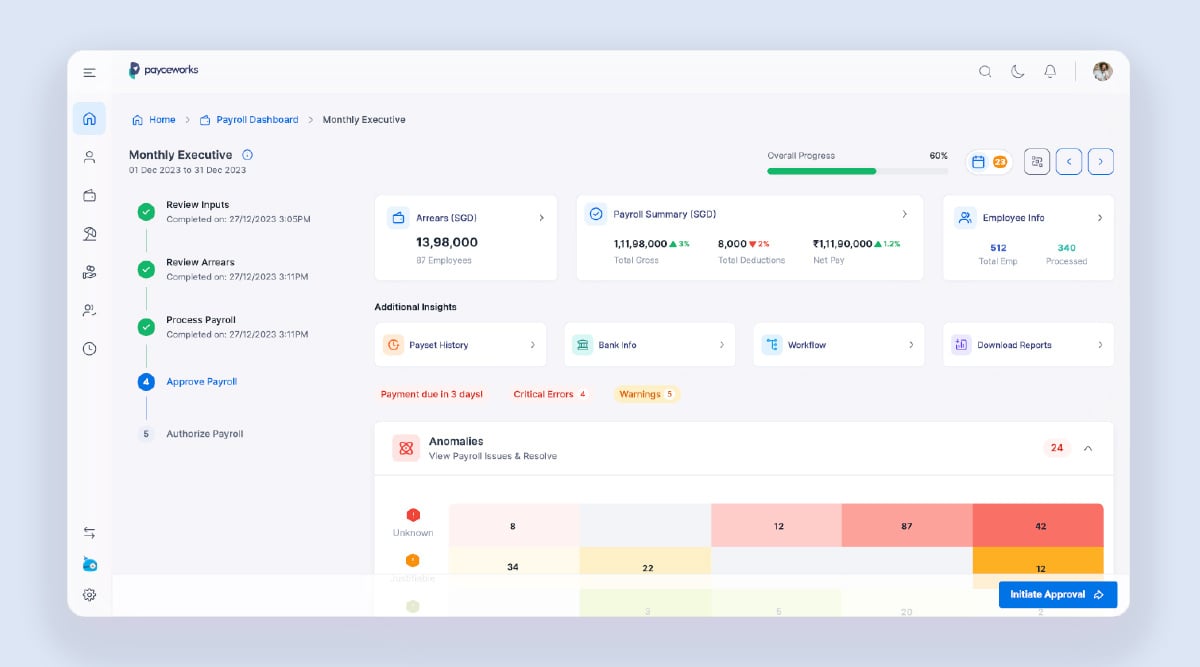Collapse the Anomalies section chevron
The width and height of the screenshot is (1200, 667).
(1088, 448)
